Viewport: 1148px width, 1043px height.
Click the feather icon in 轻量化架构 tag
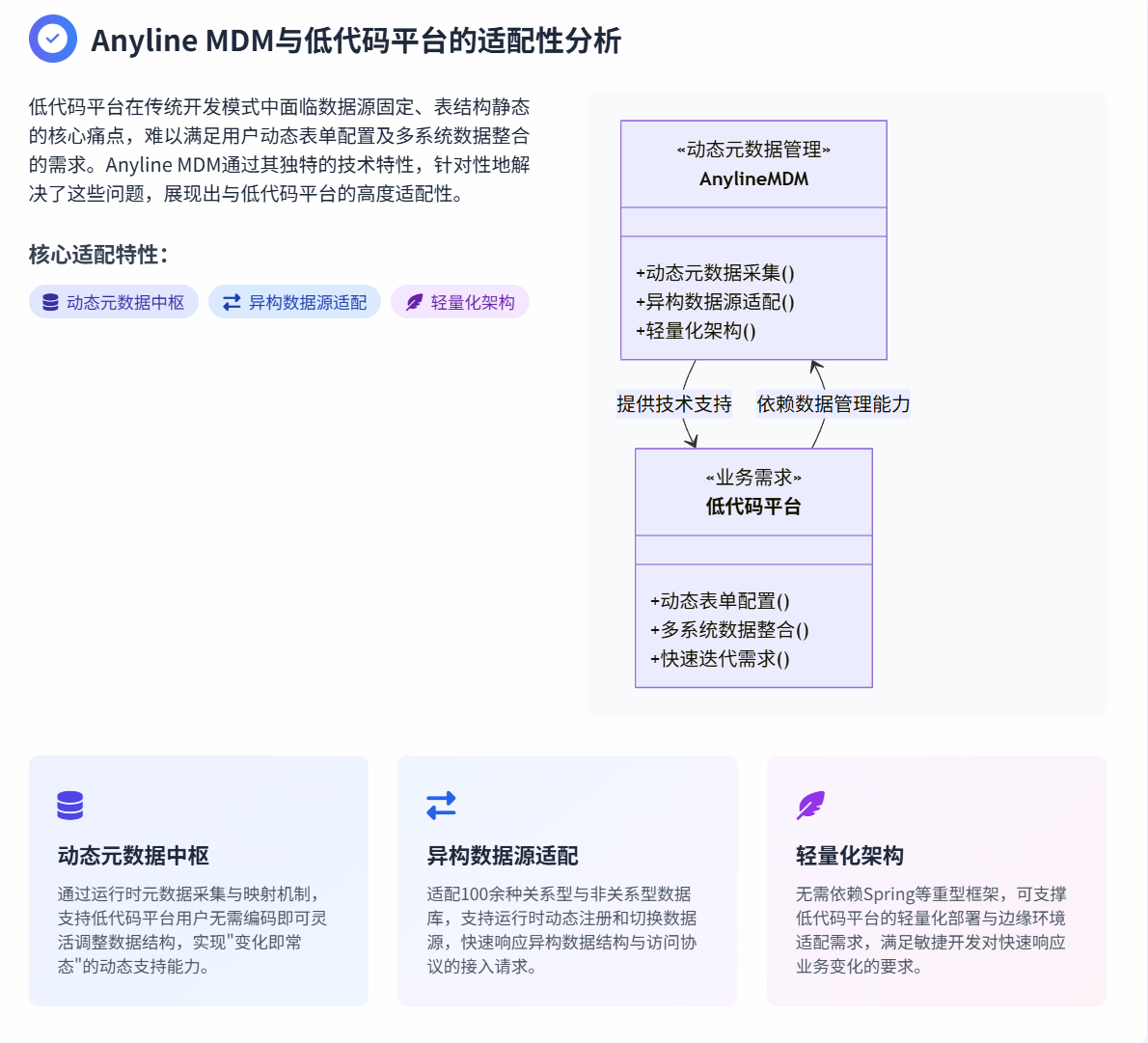[415, 303]
